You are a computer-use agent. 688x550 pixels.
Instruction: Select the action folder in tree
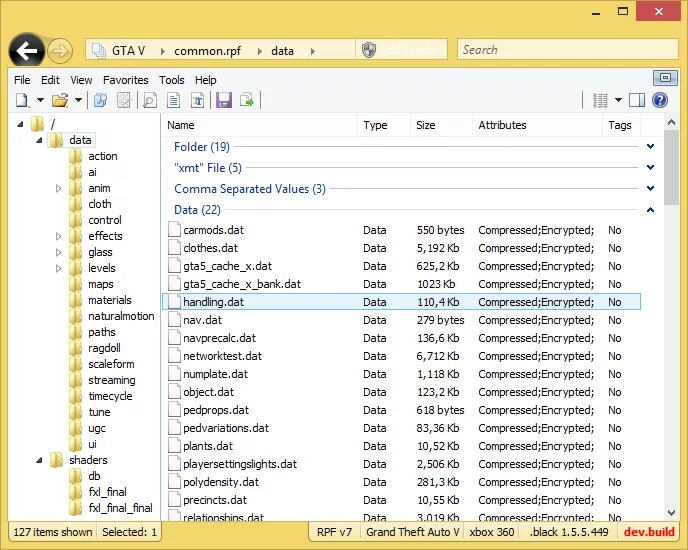coord(103,156)
